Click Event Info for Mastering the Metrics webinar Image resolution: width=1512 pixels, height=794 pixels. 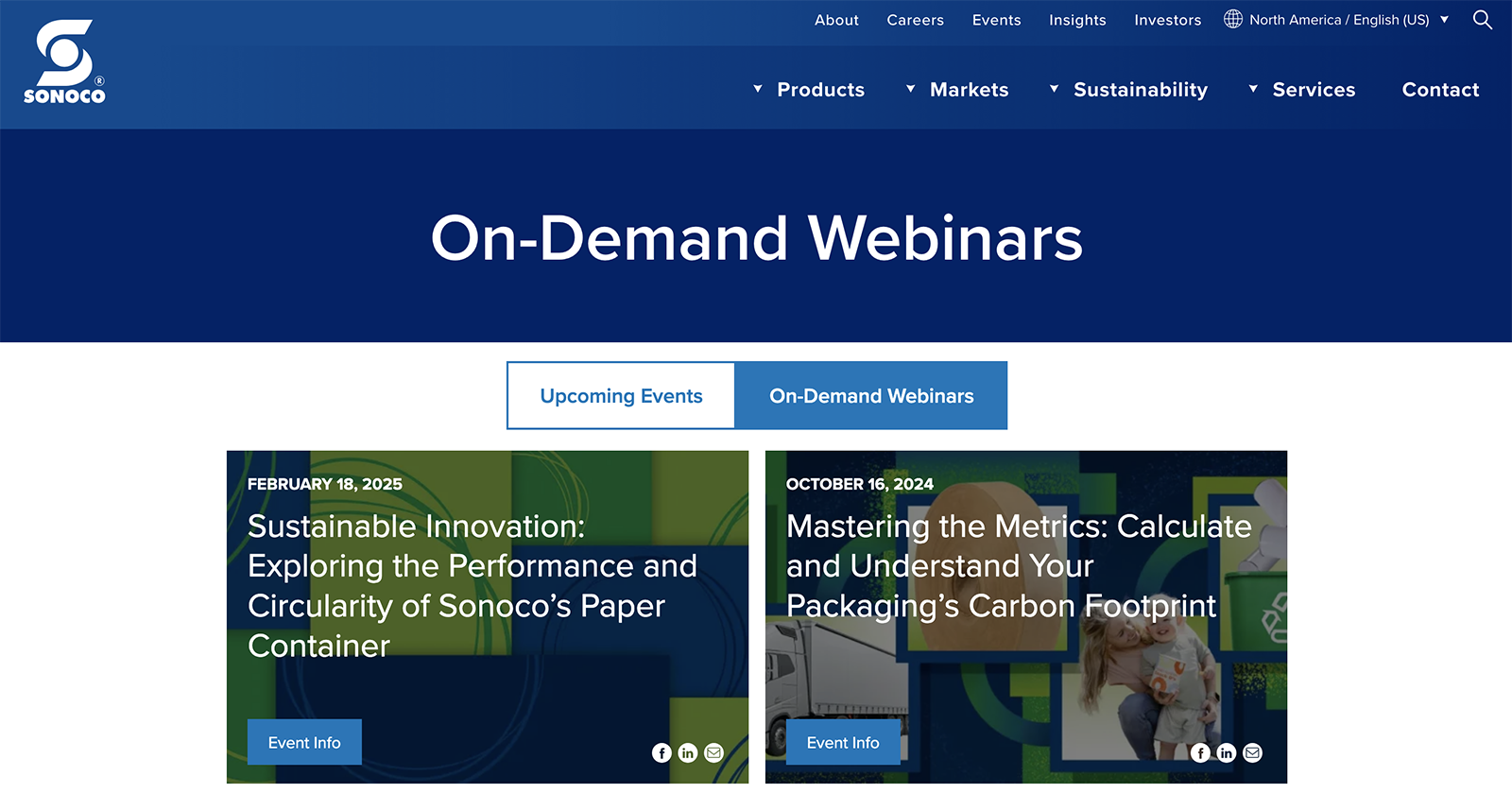[x=843, y=742]
